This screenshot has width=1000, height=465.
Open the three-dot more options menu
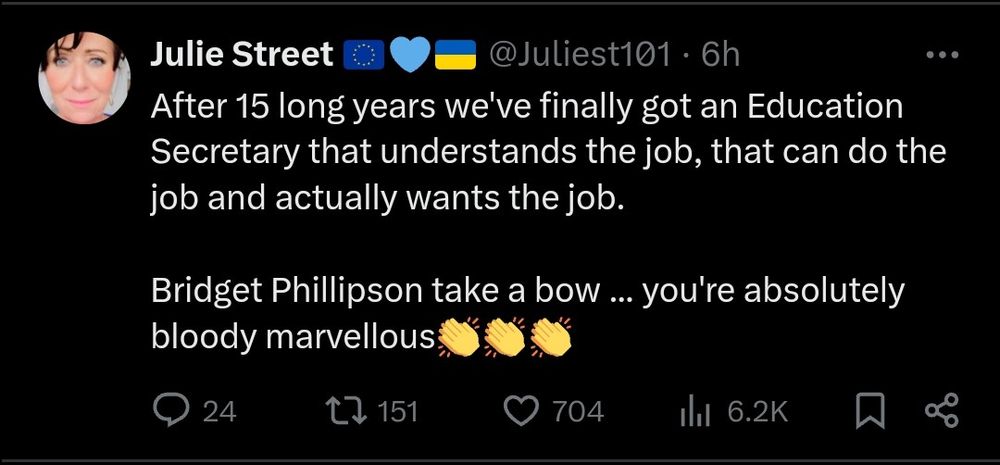942,55
